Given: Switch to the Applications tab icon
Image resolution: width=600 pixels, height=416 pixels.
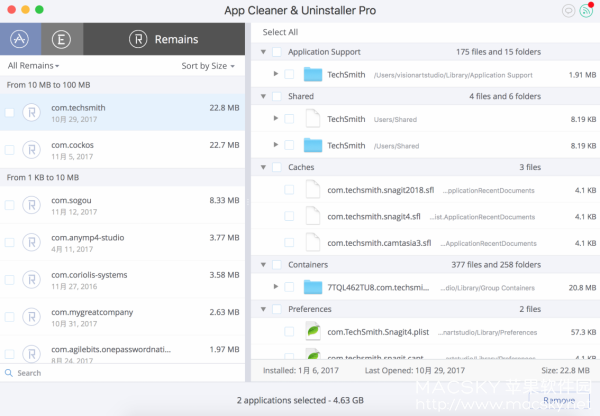Looking at the screenshot, I should (20, 39).
